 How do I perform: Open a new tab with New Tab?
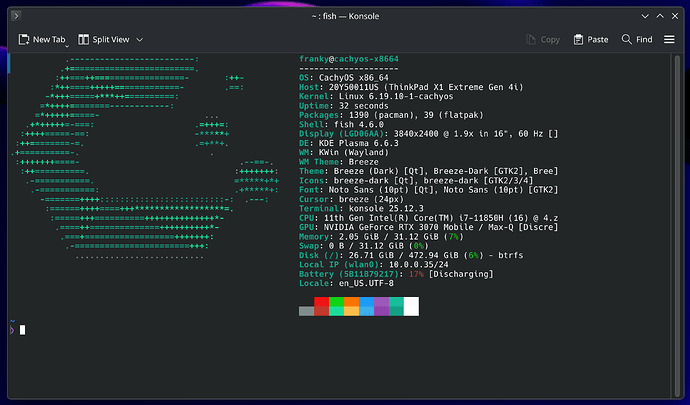click(x=42, y=40)
